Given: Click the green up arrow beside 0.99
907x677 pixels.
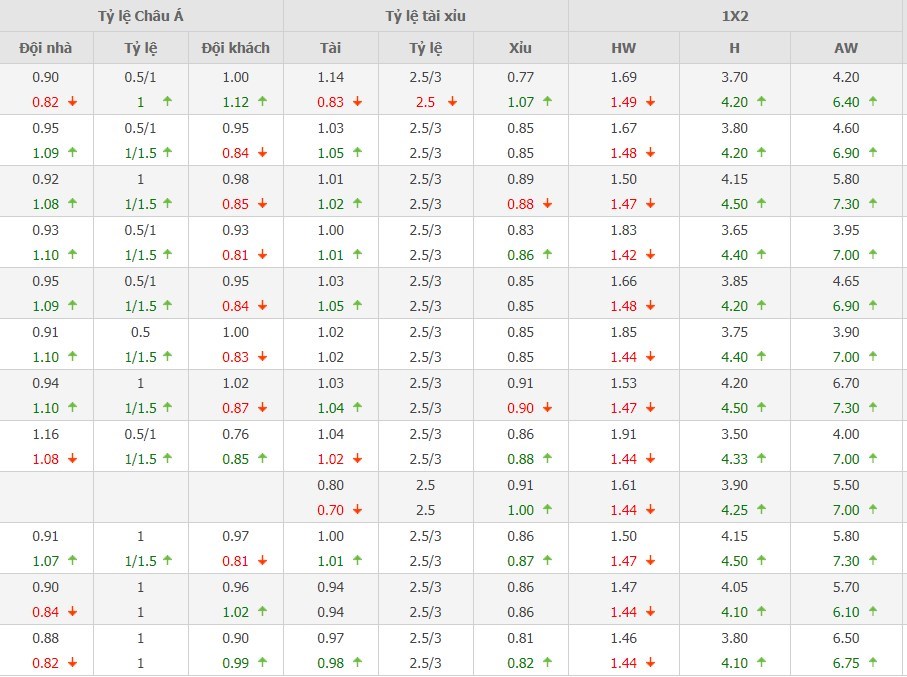Looking at the screenshot, I should click(262, 662).
